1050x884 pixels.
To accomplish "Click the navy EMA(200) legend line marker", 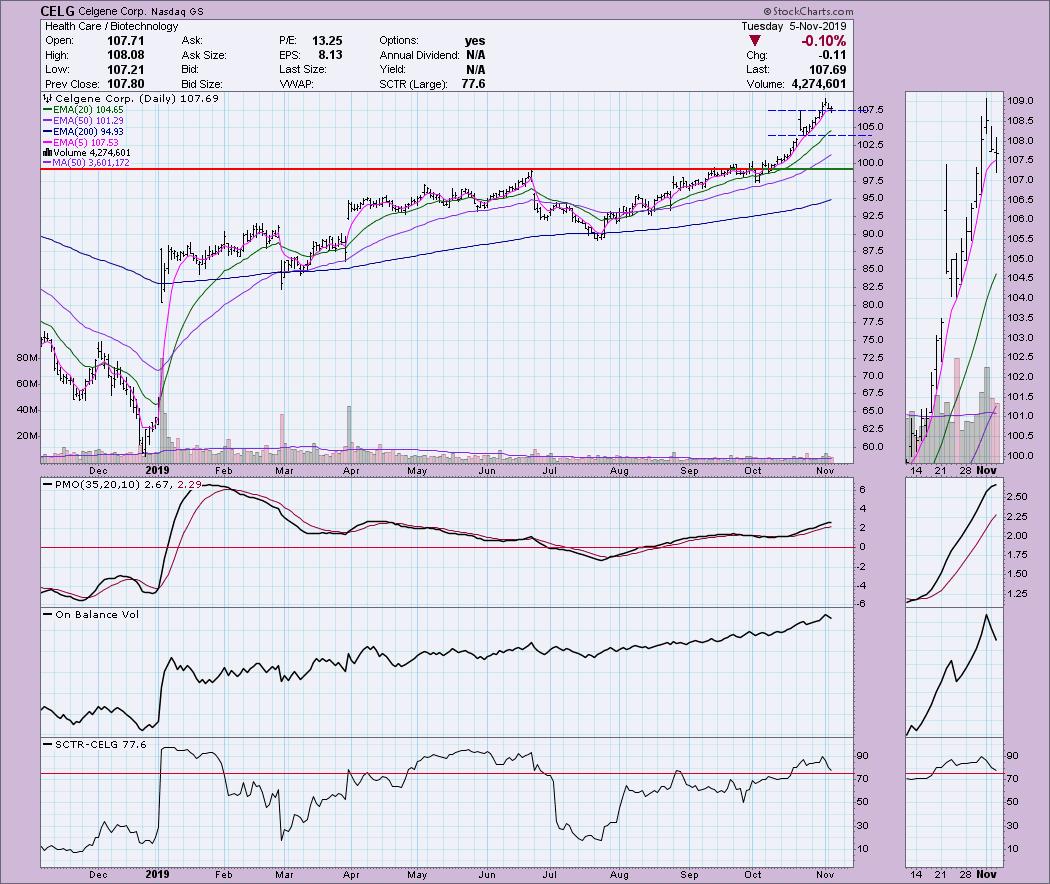I will pyautogui.click(x=48, y=132).
